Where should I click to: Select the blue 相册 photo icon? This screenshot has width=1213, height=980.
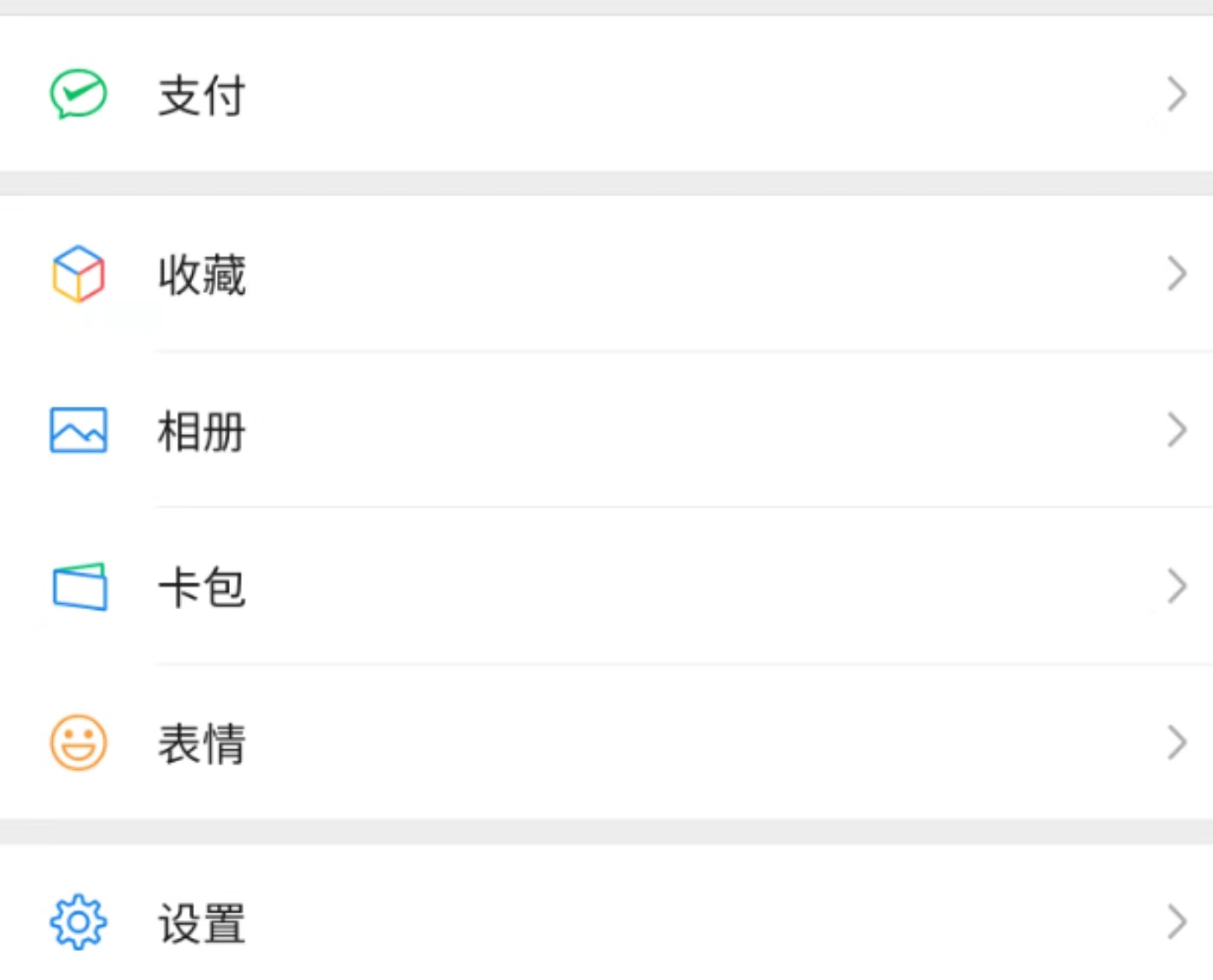coord(78,430)
